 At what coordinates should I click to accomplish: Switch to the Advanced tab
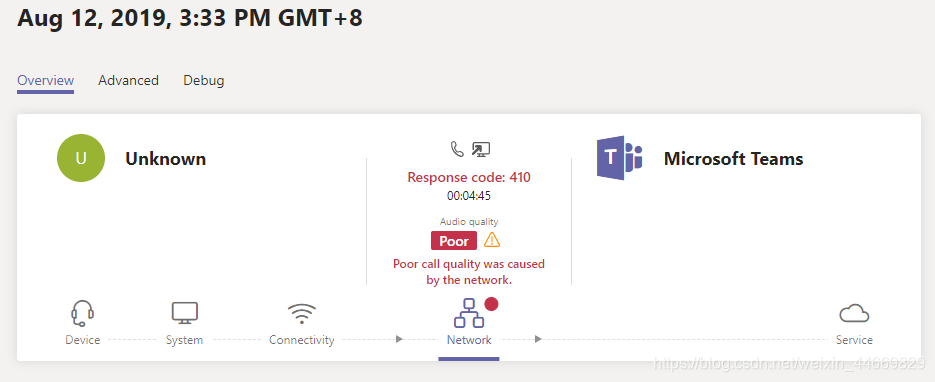tap(128, 80)
